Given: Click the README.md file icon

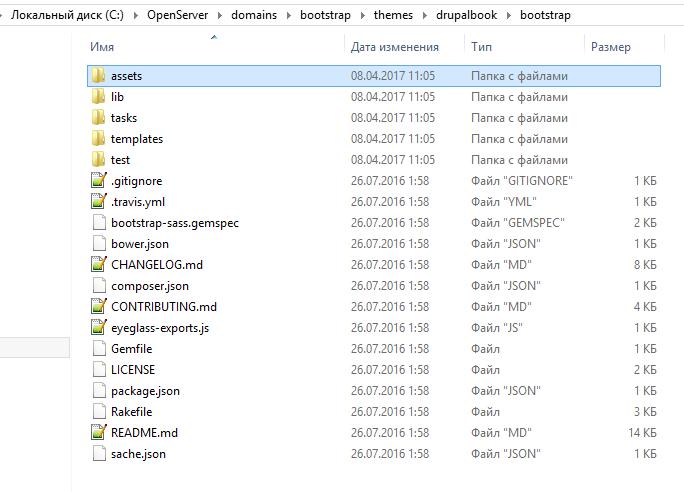Looking at the screenshot, I should pyautogui.click(x=99, y=433).
